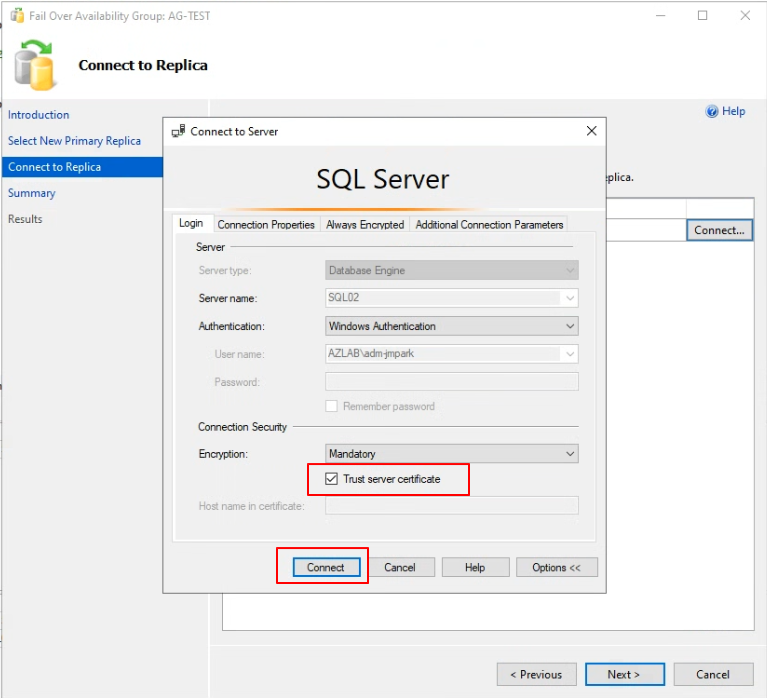Click Cancel in Connect to Server dialog
The height and width of the screenshot is (698, 767).
[x=400, y=567]
